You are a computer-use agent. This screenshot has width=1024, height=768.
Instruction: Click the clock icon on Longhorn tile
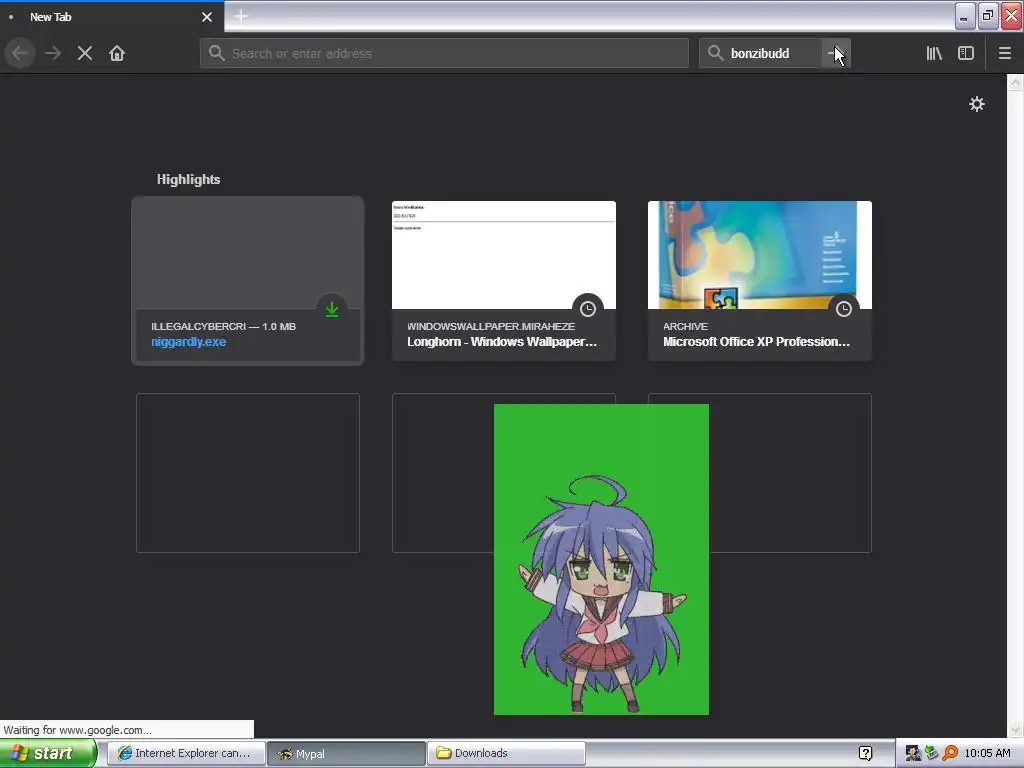tap(588, 309)
